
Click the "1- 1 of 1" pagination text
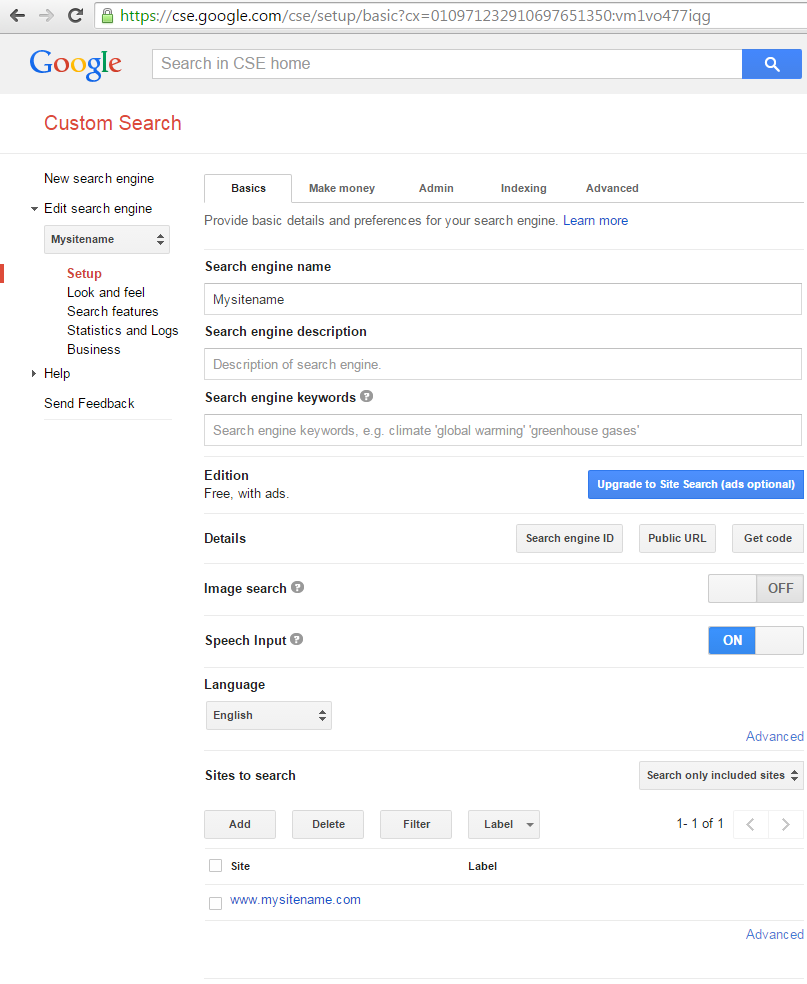[700, 824]
